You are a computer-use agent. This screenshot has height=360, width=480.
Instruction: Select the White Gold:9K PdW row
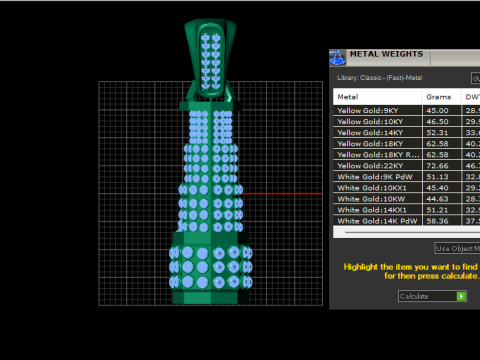click(x=406, y=176)
